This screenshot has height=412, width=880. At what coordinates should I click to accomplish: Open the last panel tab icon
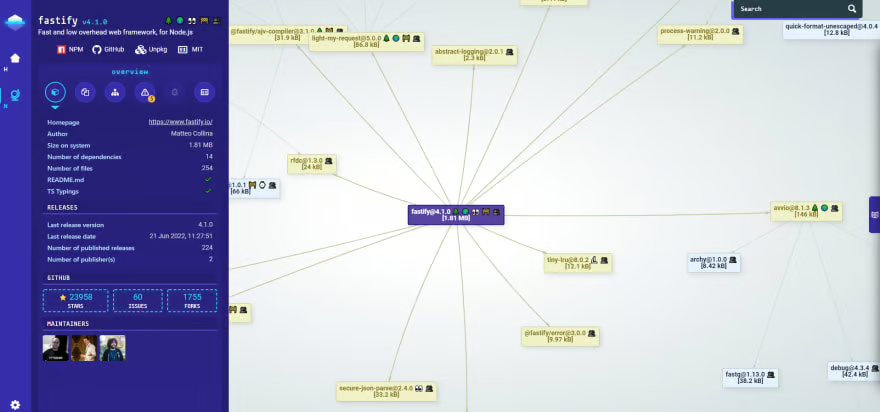pos(204,92)
